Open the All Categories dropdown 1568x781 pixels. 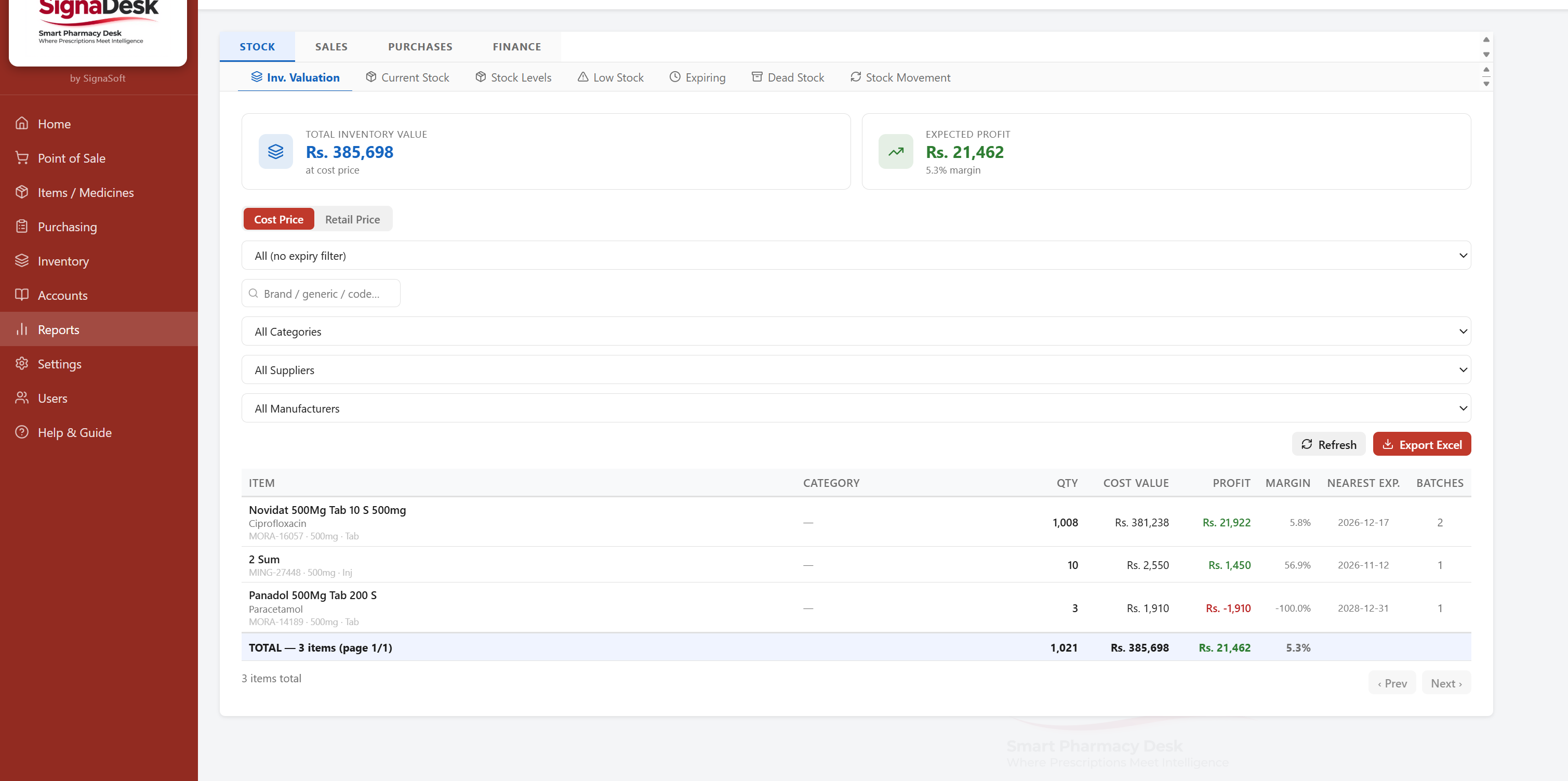click(855, 332)
